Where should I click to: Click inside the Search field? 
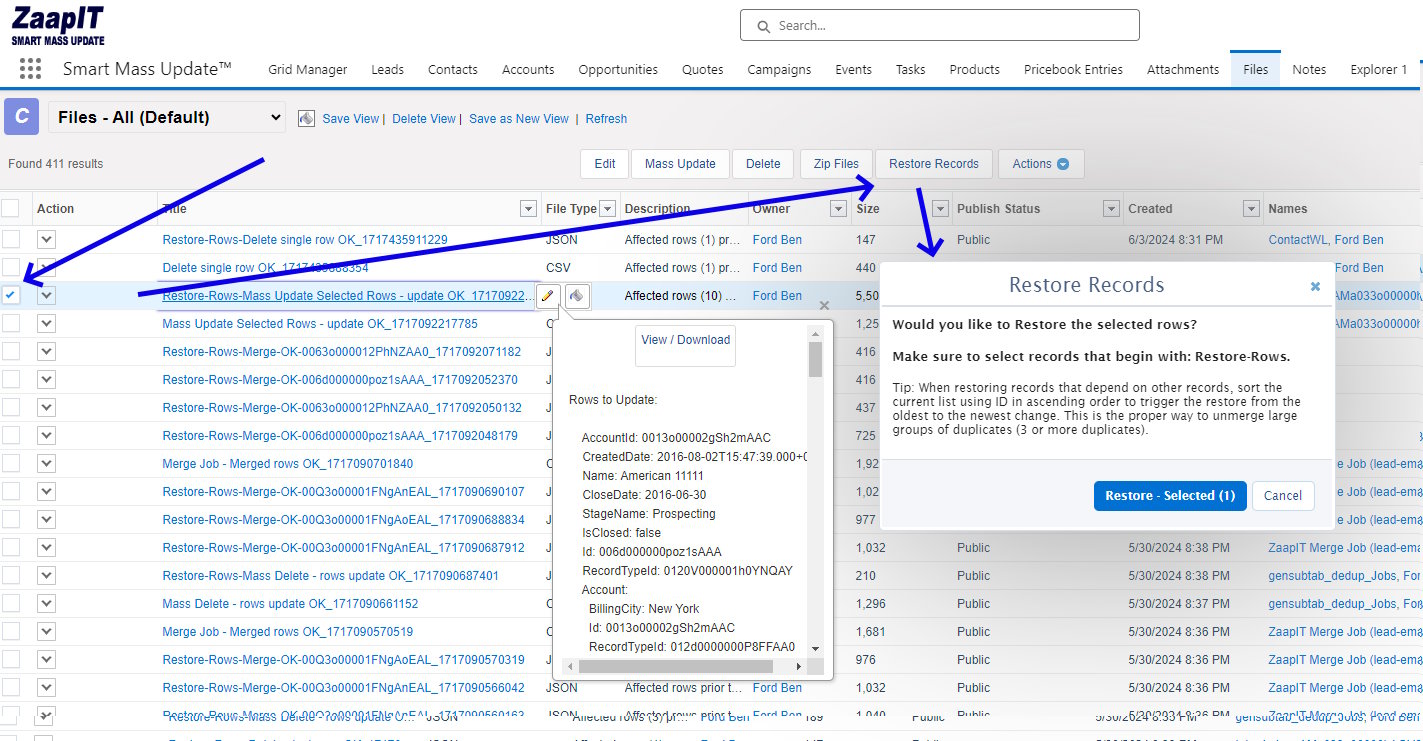point(940,25)
